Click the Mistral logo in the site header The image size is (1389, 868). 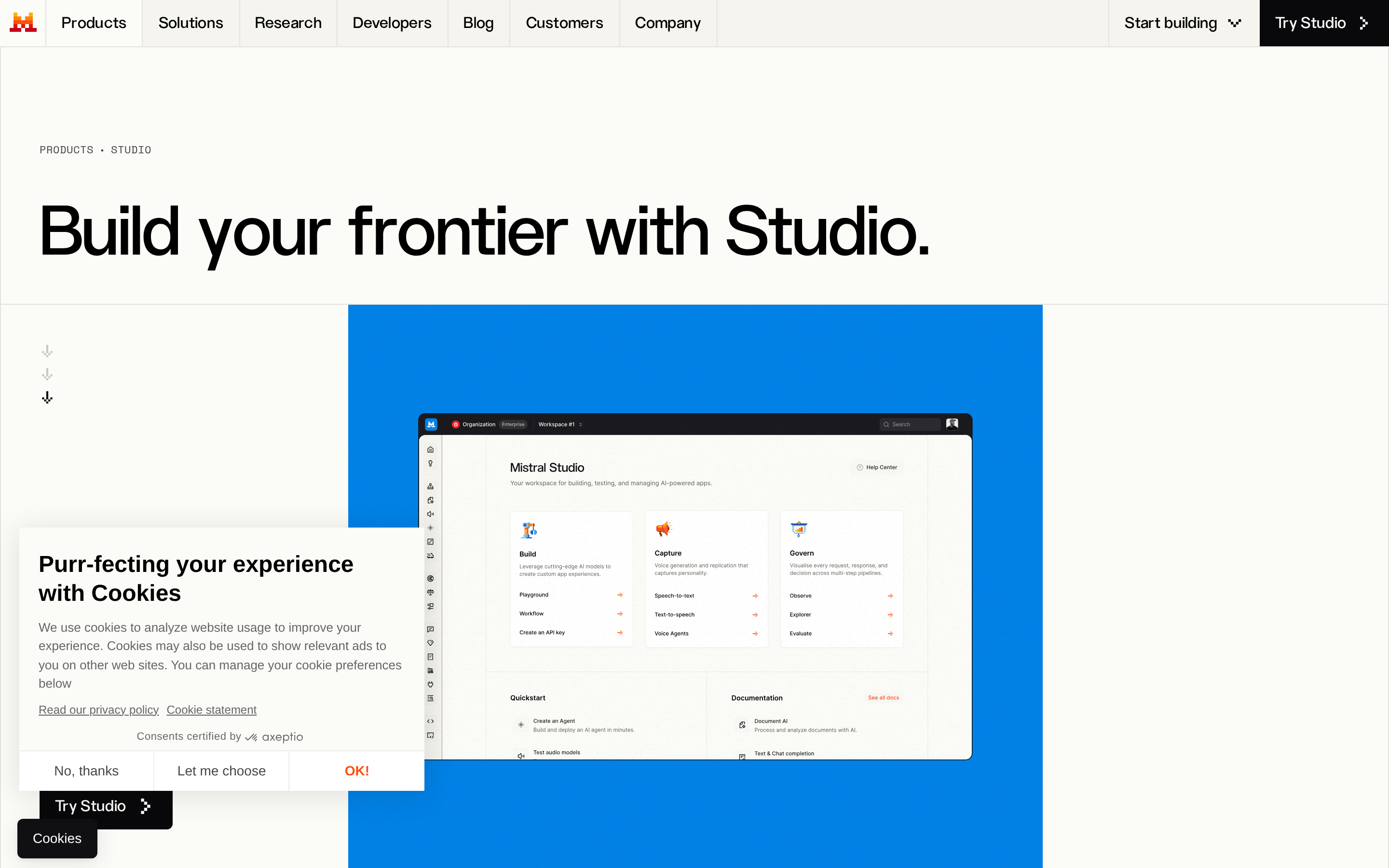coord(23,23)
